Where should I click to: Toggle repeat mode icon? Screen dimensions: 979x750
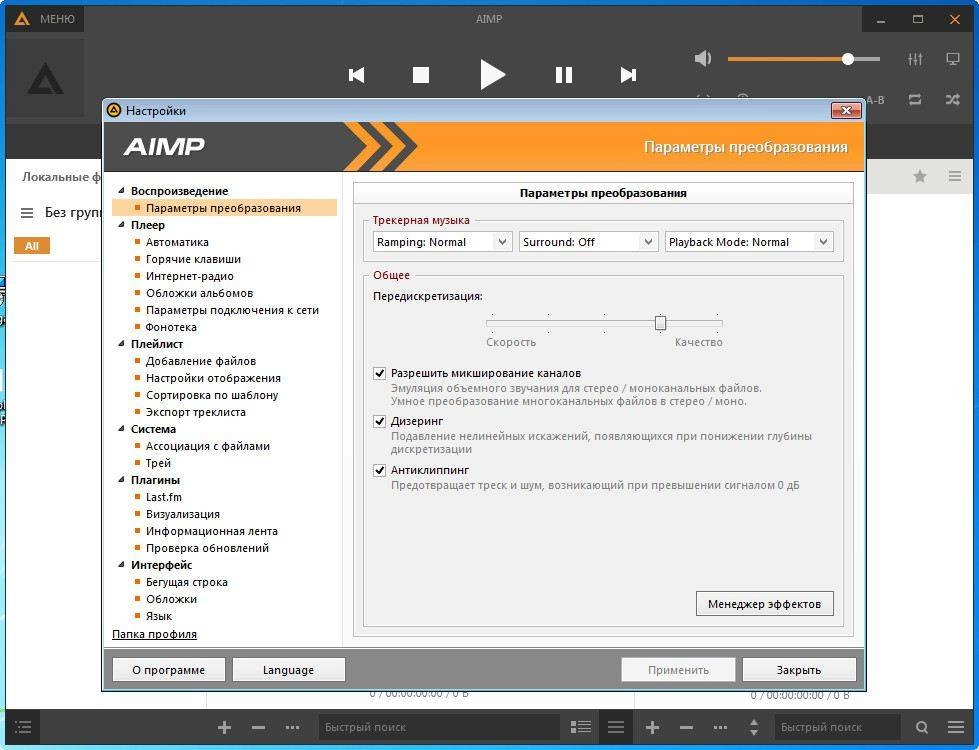click(x=915, y=99)
